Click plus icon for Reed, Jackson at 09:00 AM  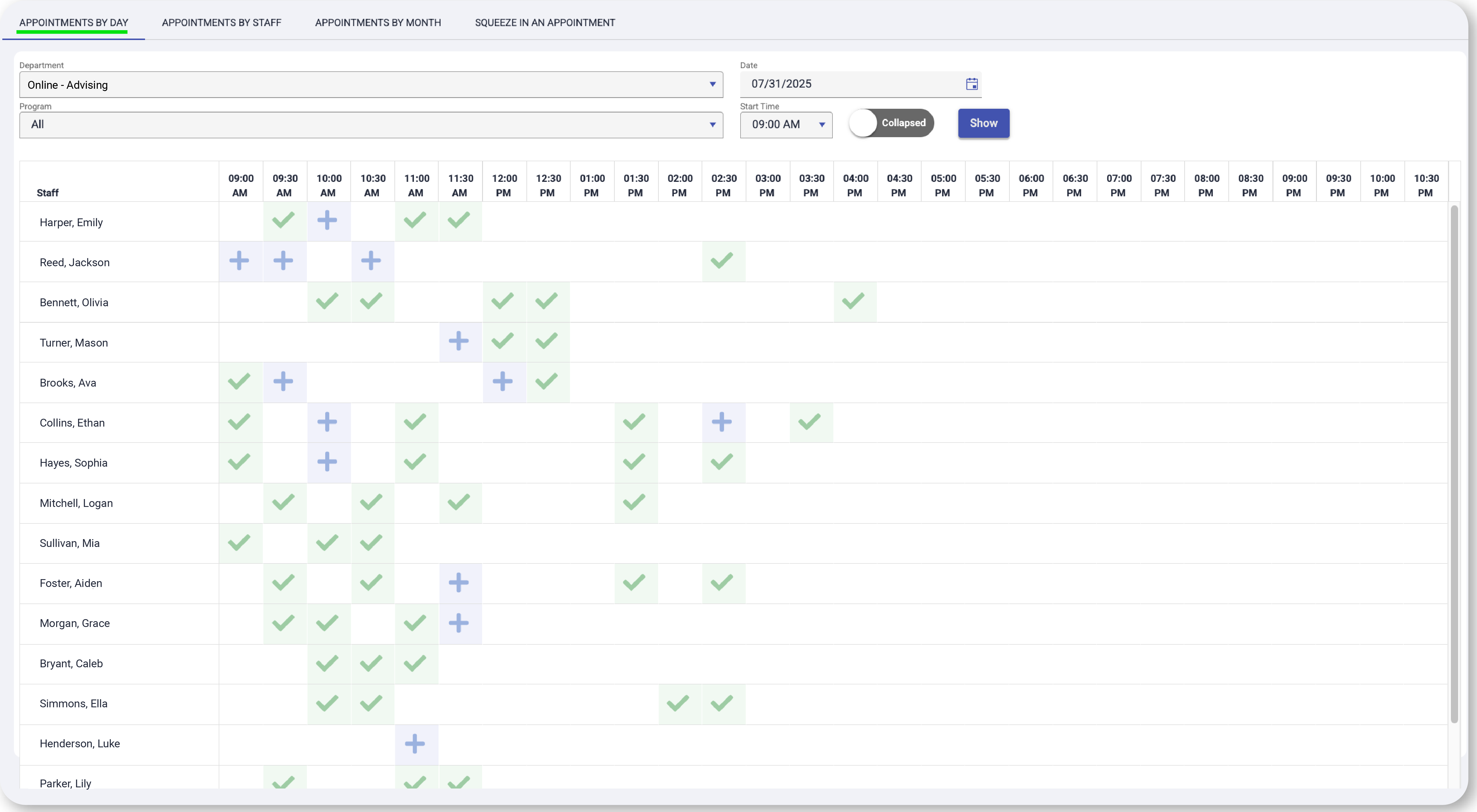pos(239,261)
